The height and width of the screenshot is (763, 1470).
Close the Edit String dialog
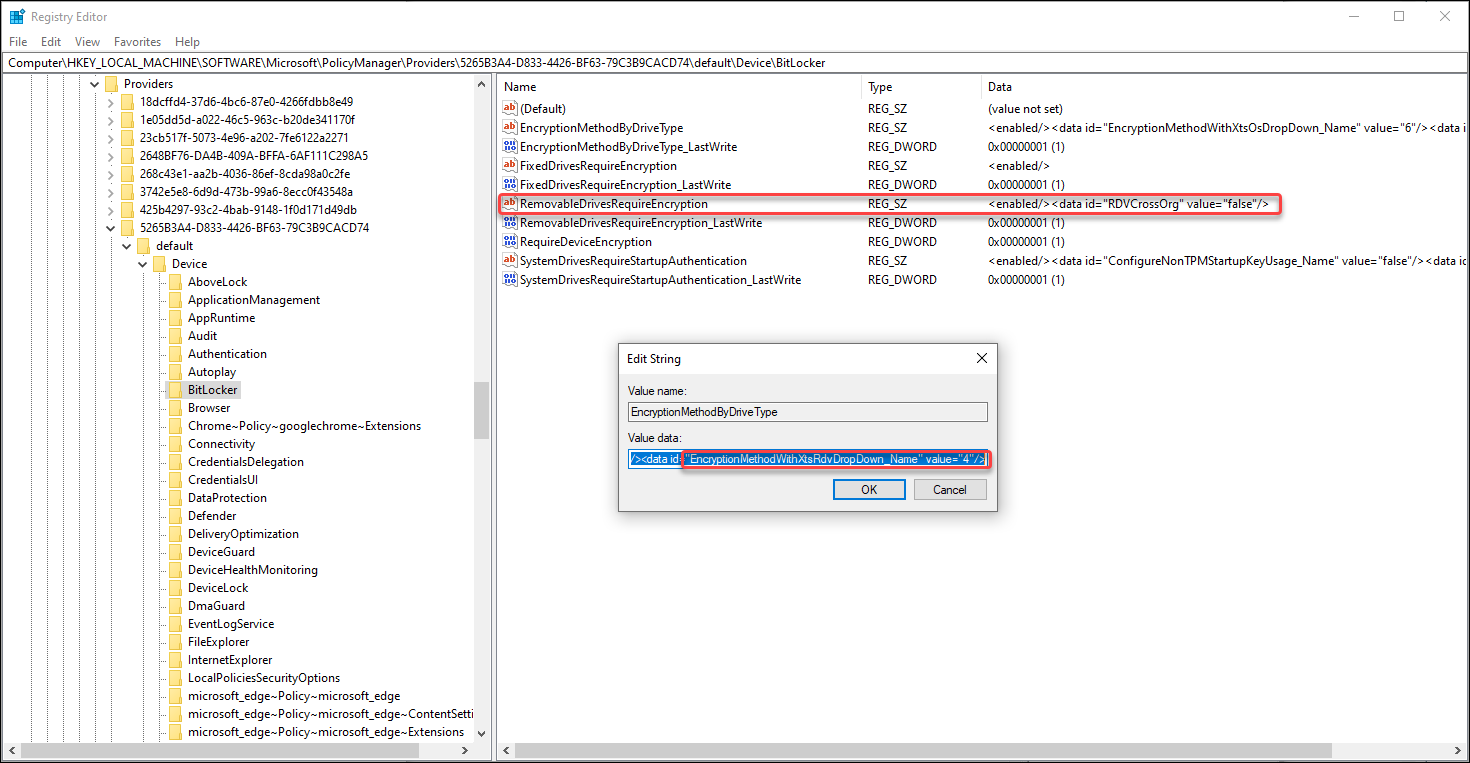981,358
